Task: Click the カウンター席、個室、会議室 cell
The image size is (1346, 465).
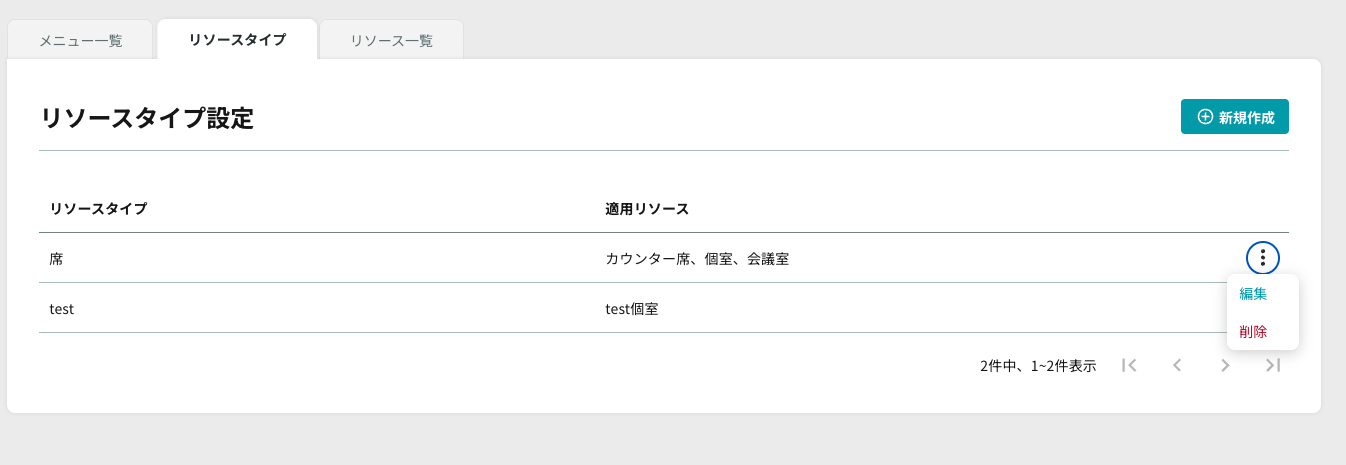Action: tap(697, 259)
